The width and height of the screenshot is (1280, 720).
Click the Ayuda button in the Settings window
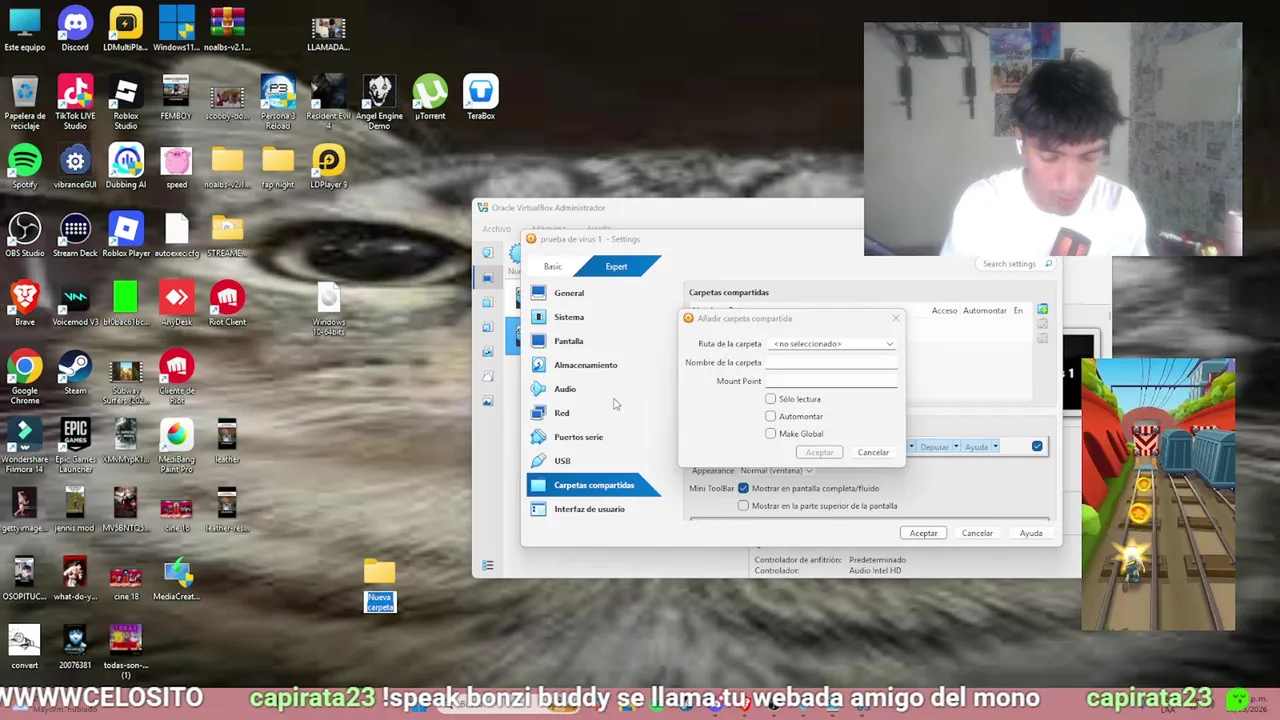1031,533
